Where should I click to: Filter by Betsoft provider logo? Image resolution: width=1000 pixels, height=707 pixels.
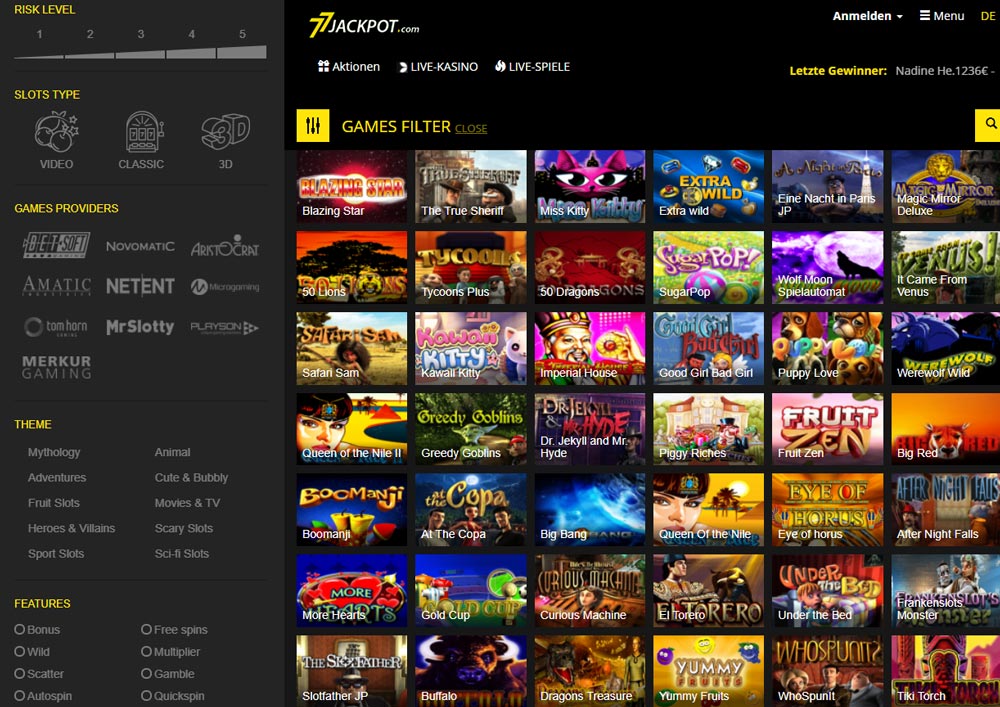tap(56, 245)
